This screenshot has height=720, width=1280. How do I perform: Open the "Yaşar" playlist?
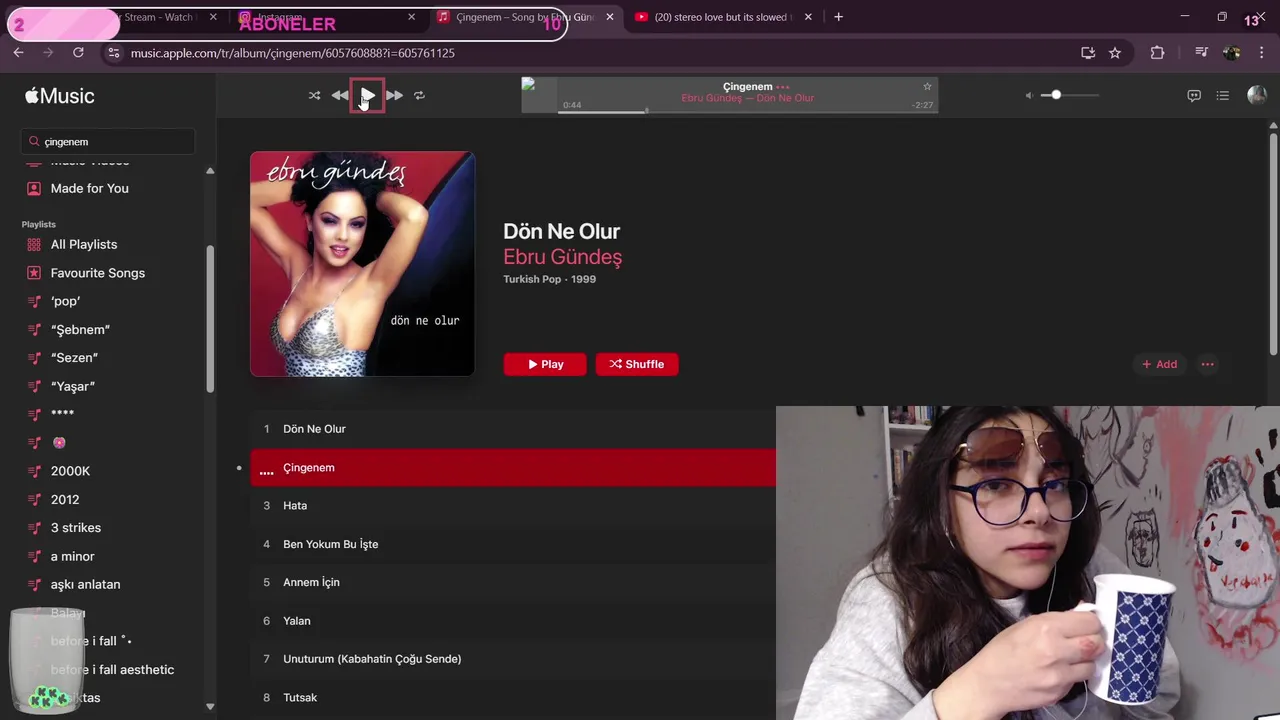(72, 386)
